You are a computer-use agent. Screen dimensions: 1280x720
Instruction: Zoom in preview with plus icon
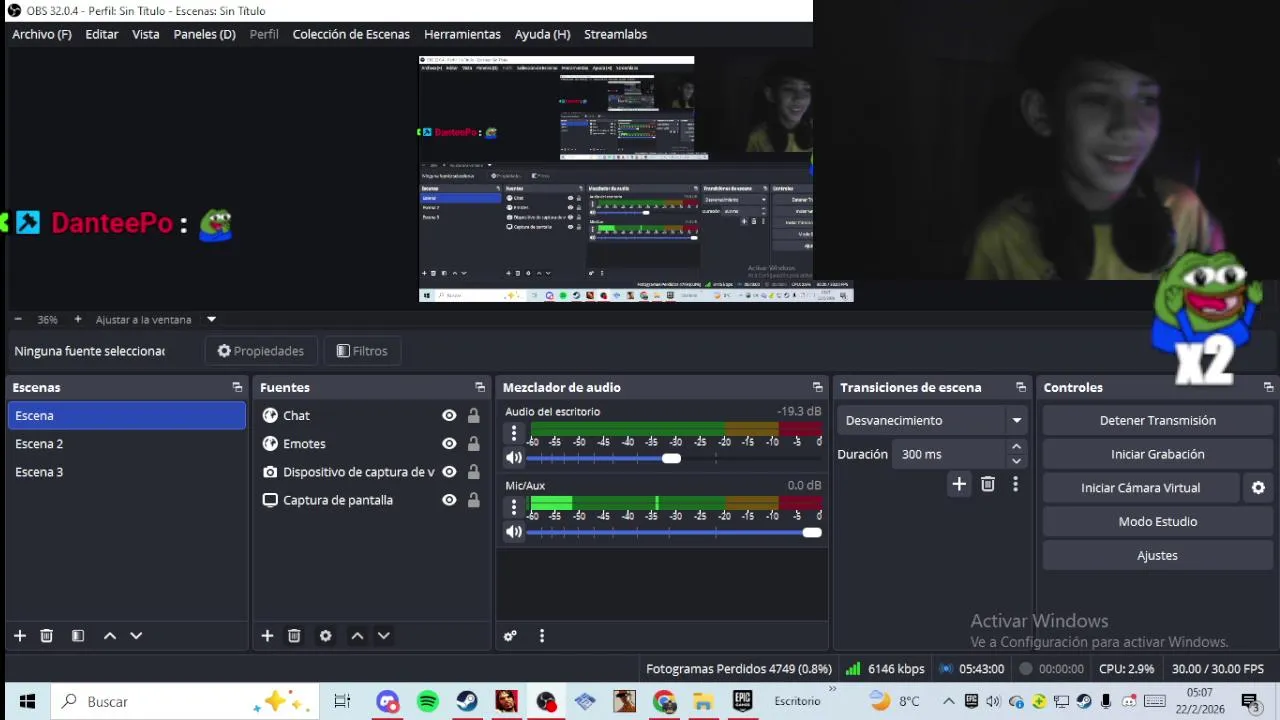pyautogui.click(x=78, y=320)
